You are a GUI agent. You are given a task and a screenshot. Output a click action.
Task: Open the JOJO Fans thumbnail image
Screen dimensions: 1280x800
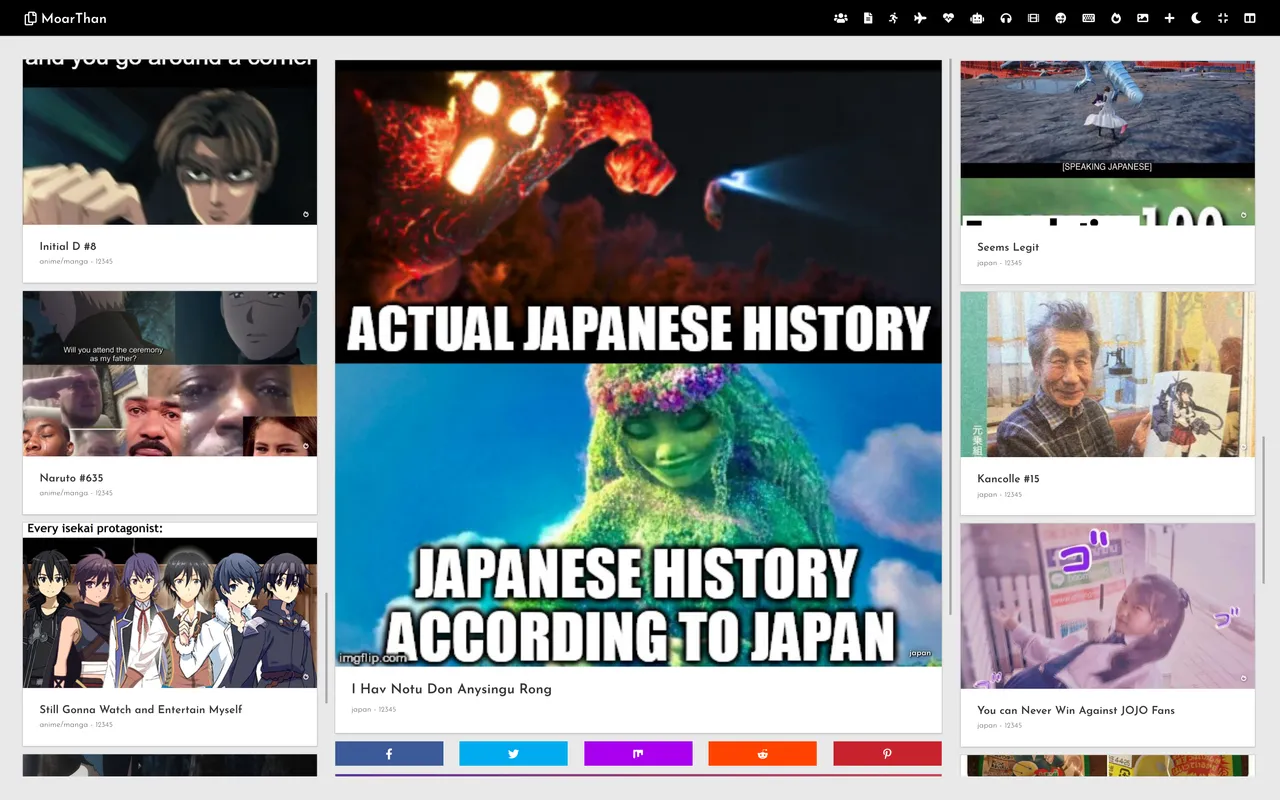pos(1107,606)
